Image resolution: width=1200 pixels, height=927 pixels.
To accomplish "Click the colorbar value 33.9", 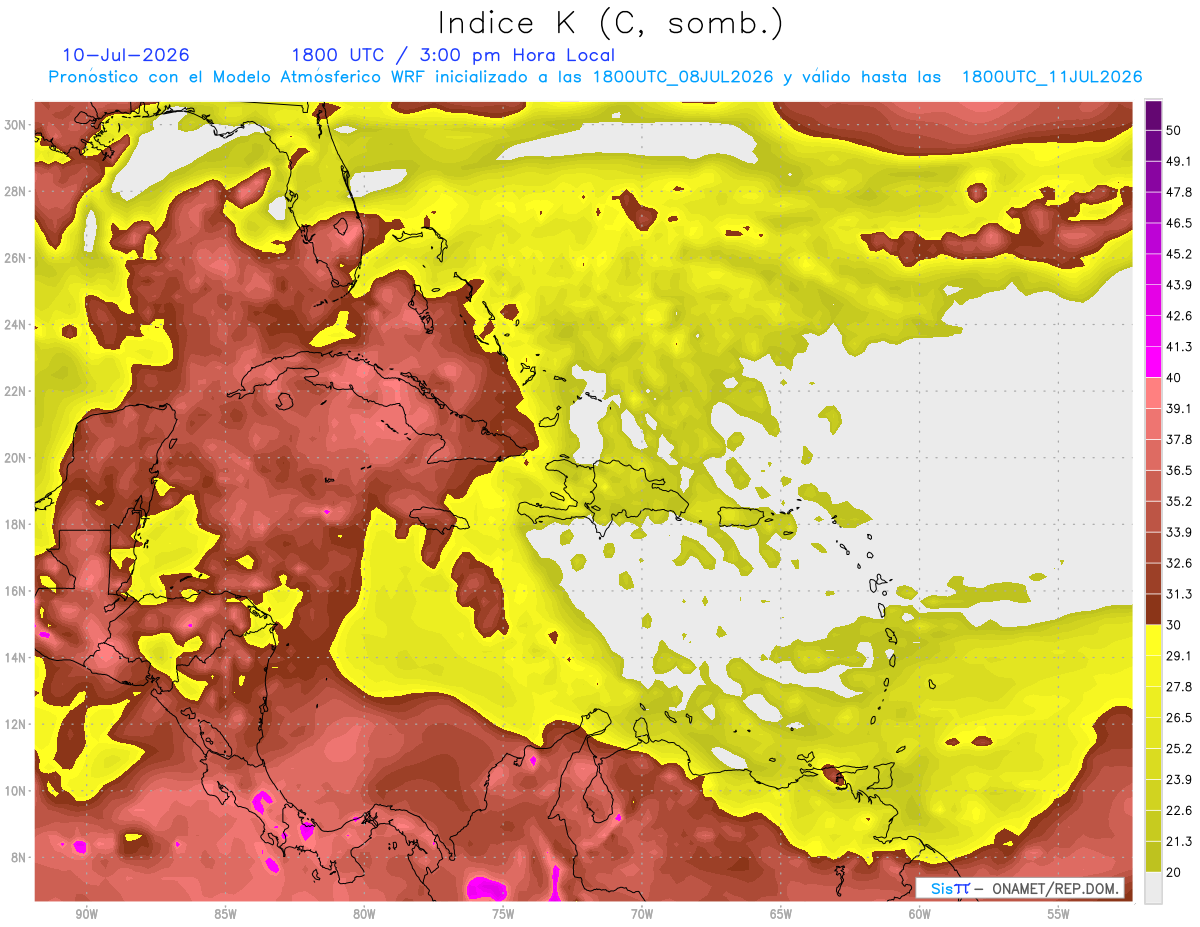I will (1179, 532).
